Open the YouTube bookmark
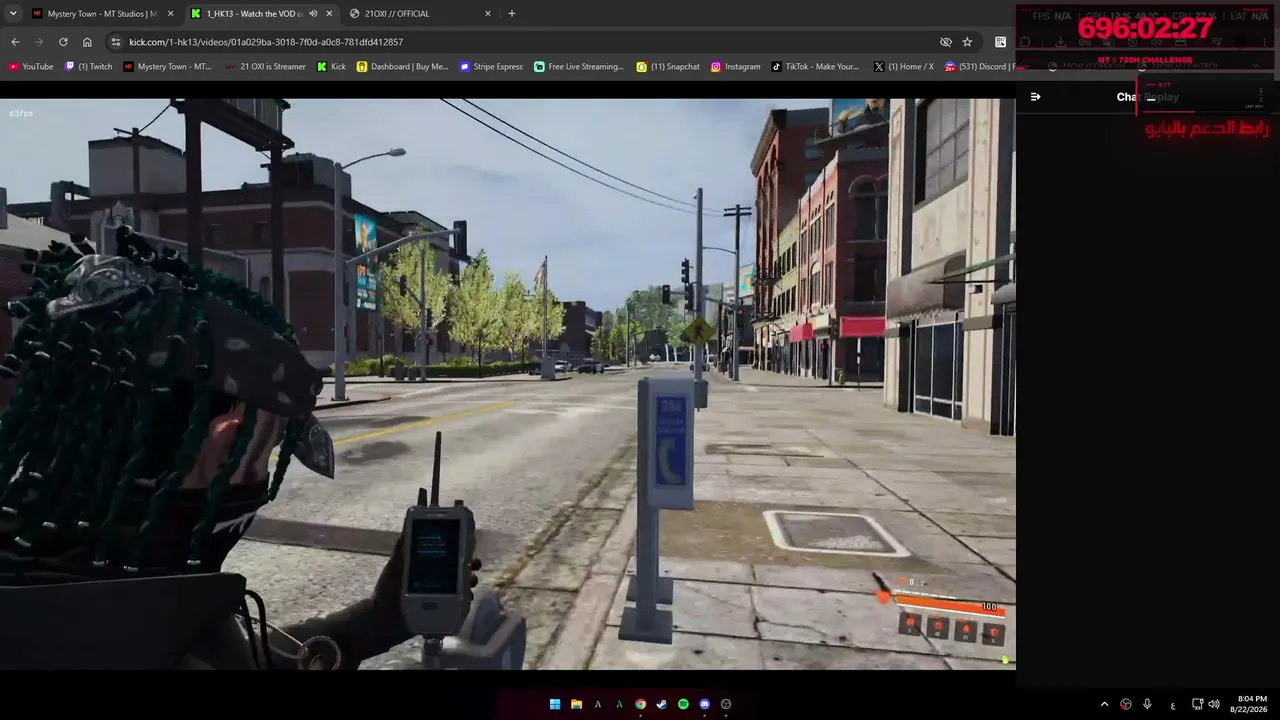Viewport: 1280px width, 720px height. click(31, 67)
